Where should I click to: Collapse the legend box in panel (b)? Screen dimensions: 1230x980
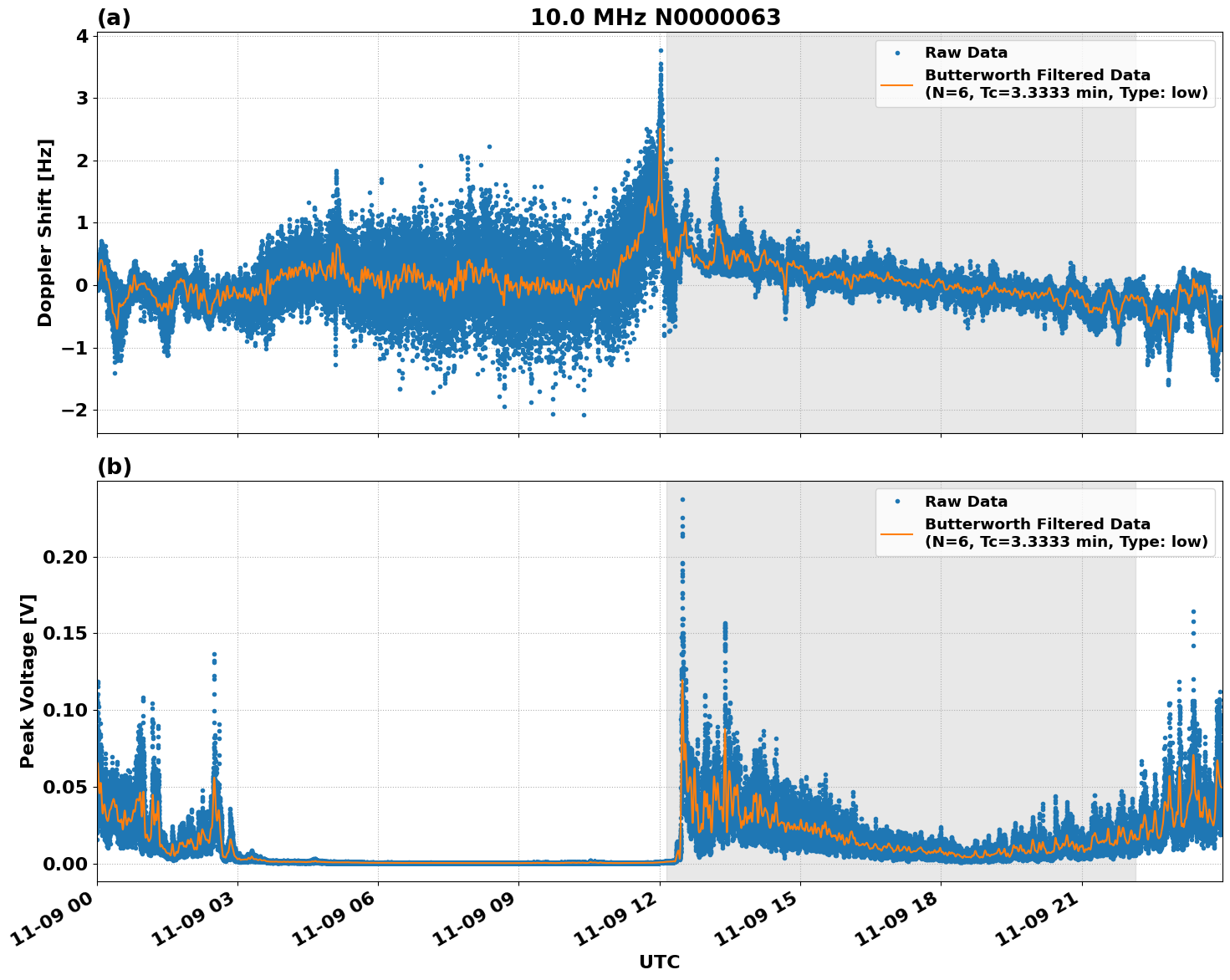click(x=1045, y=520)
